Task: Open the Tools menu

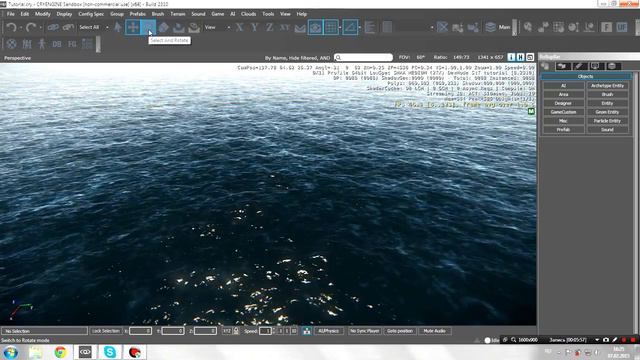Action: click(268, 14)
